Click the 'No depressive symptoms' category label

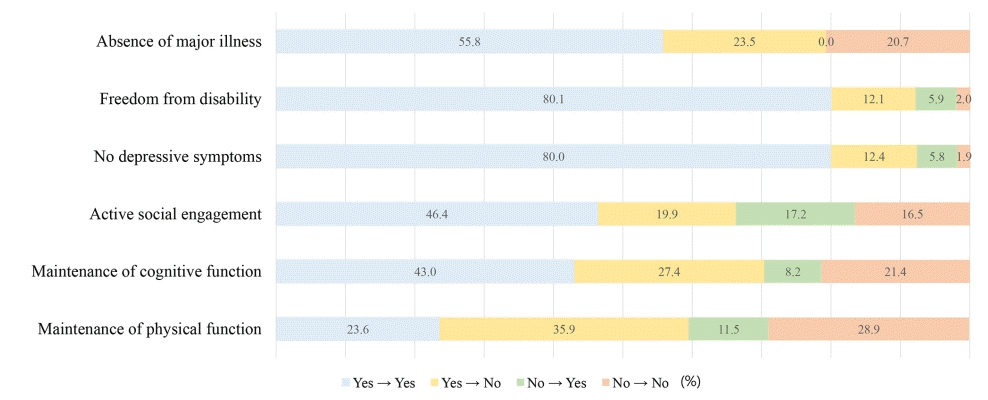click(x=177, y=156)
